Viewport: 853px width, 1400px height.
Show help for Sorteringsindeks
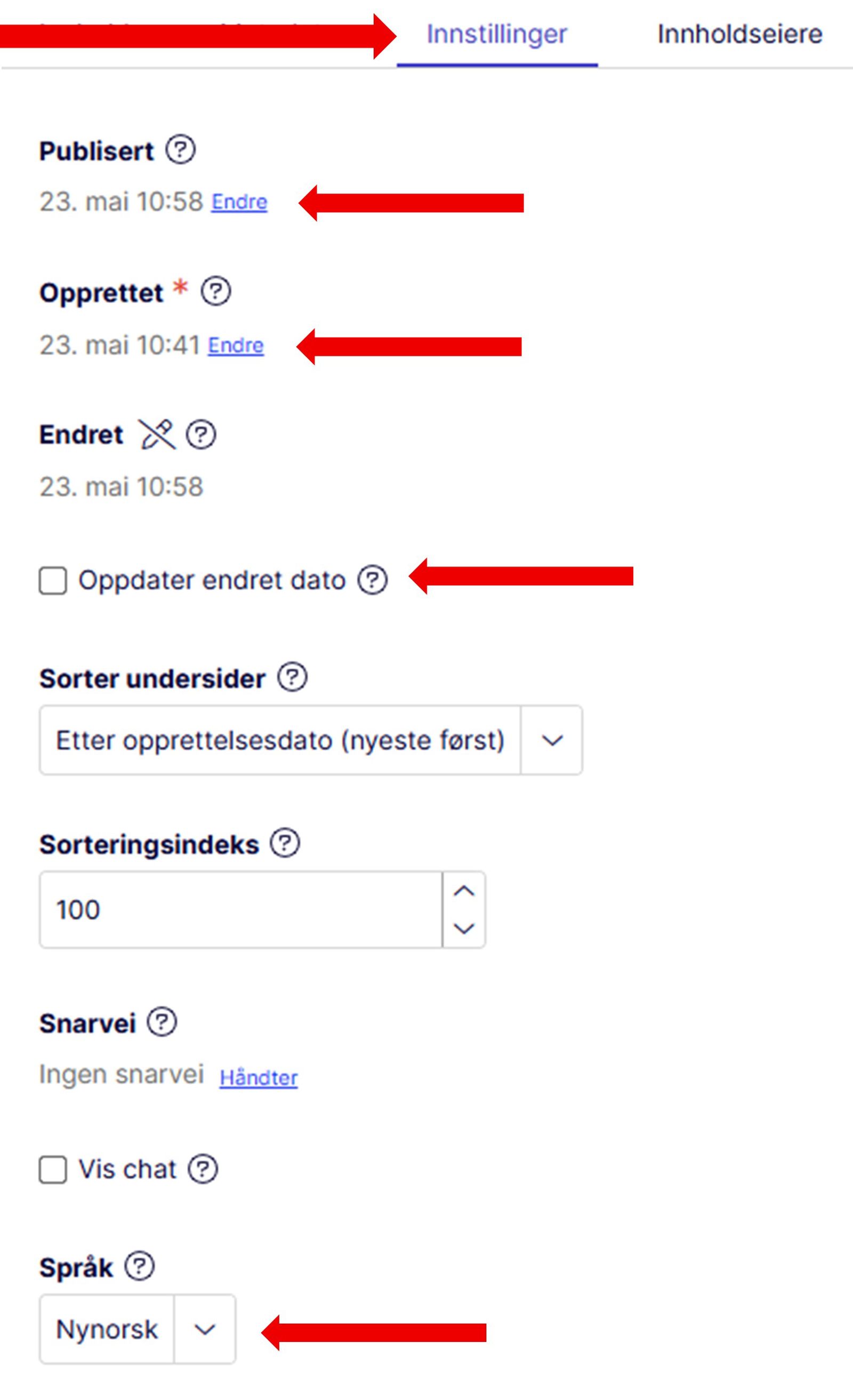(x=285, y=843)
